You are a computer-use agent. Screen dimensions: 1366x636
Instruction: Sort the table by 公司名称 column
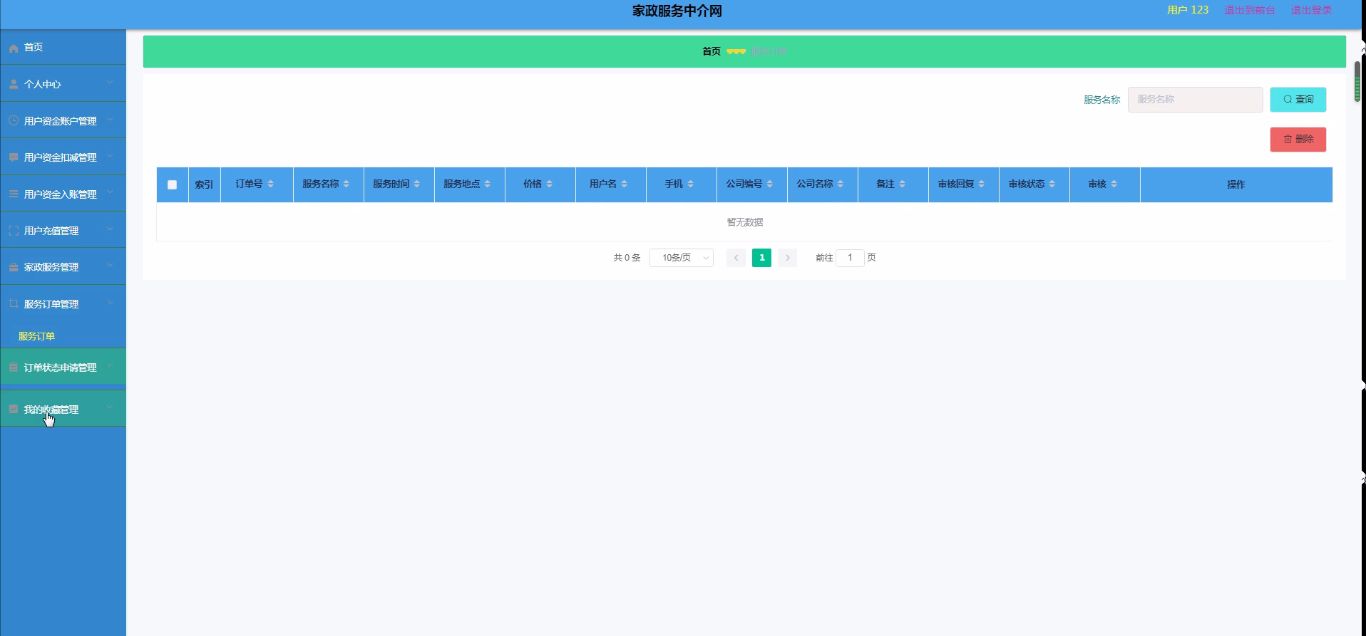(x=841, y=184)
